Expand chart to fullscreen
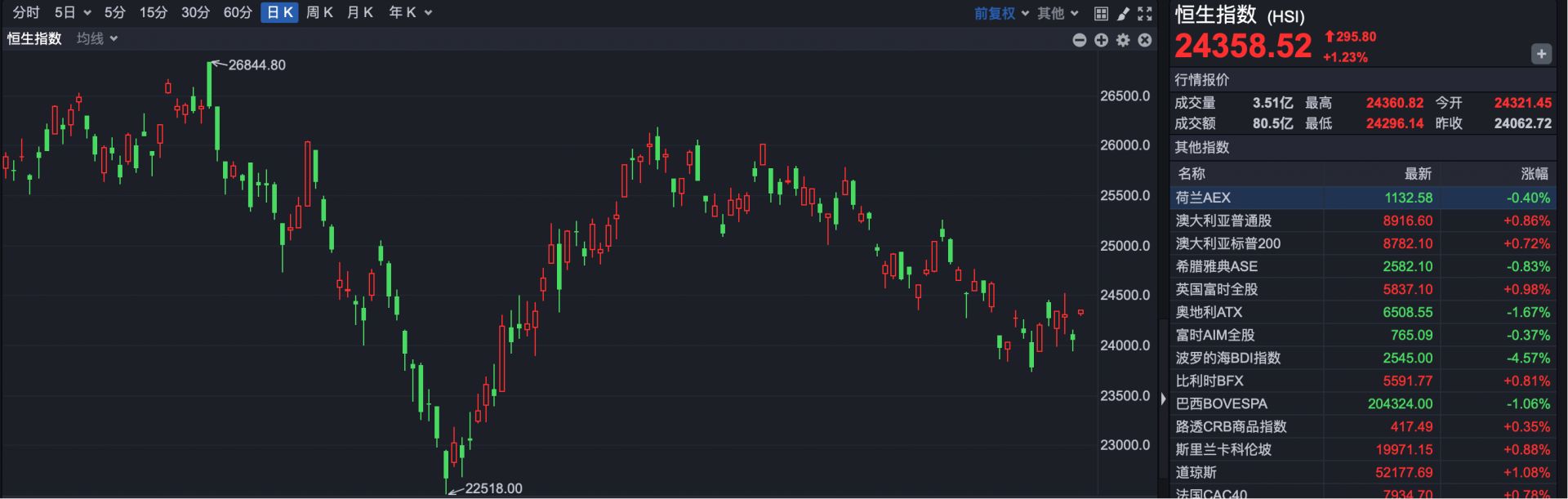Screen dimensions: 1568x499 [x=1145, y=13]
